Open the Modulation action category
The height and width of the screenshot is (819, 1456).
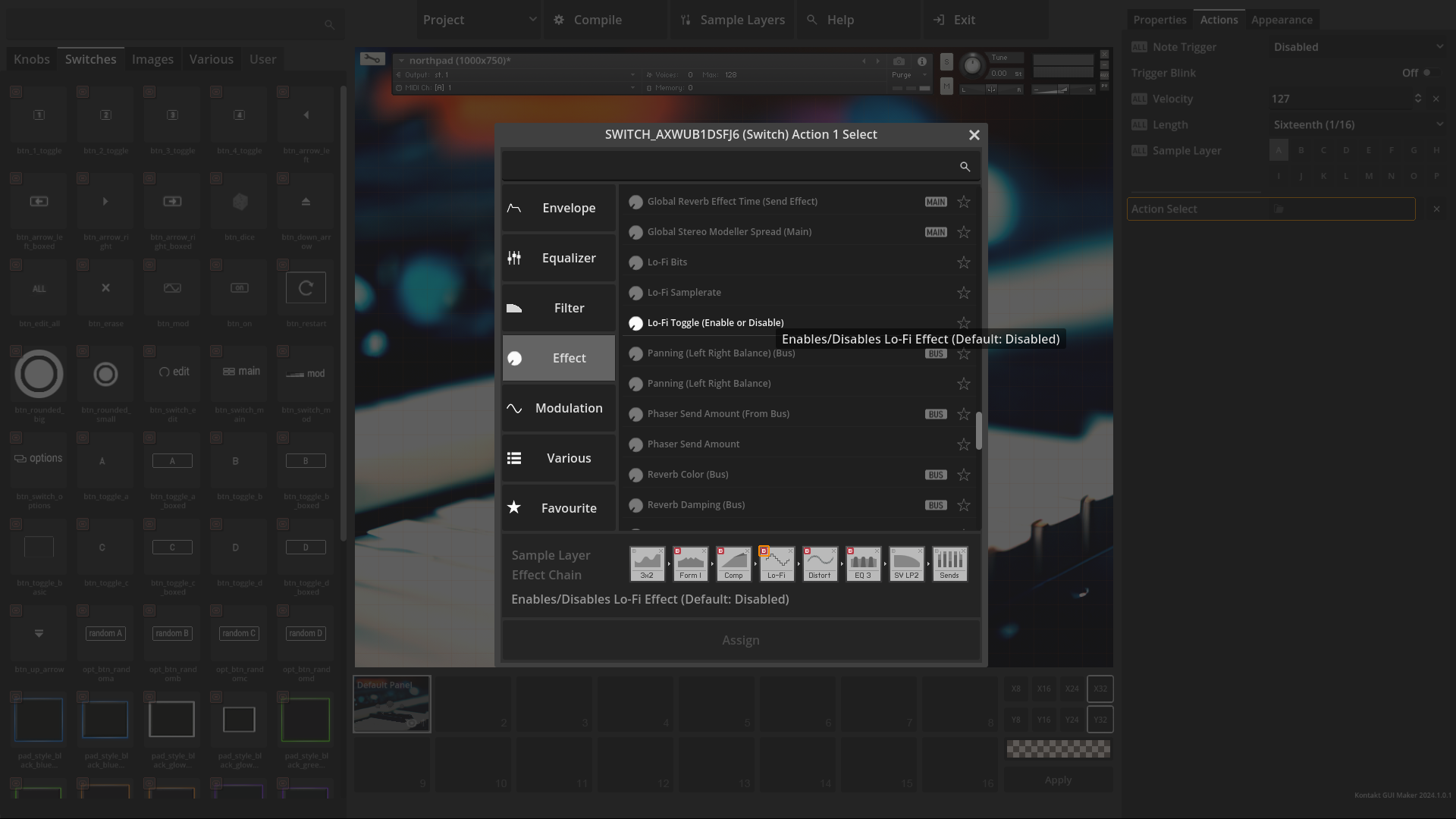coord(558,408)
